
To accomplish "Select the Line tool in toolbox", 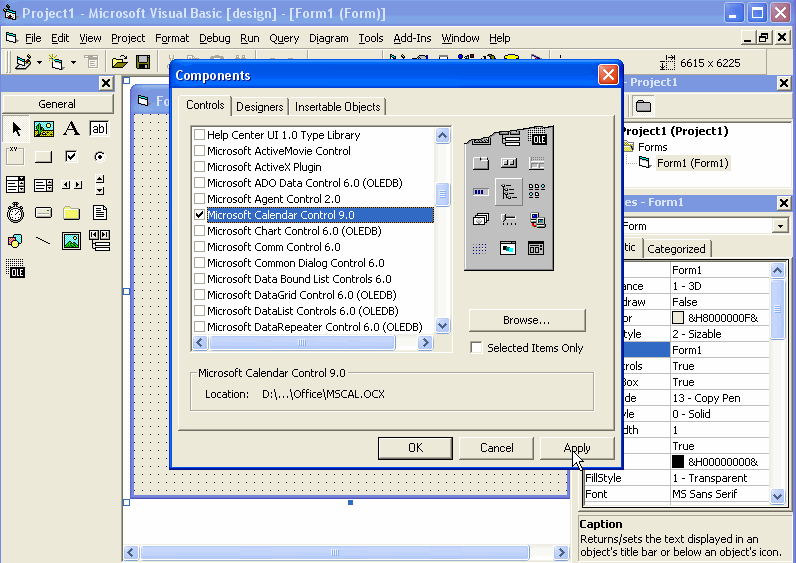I will pos(44,241).
